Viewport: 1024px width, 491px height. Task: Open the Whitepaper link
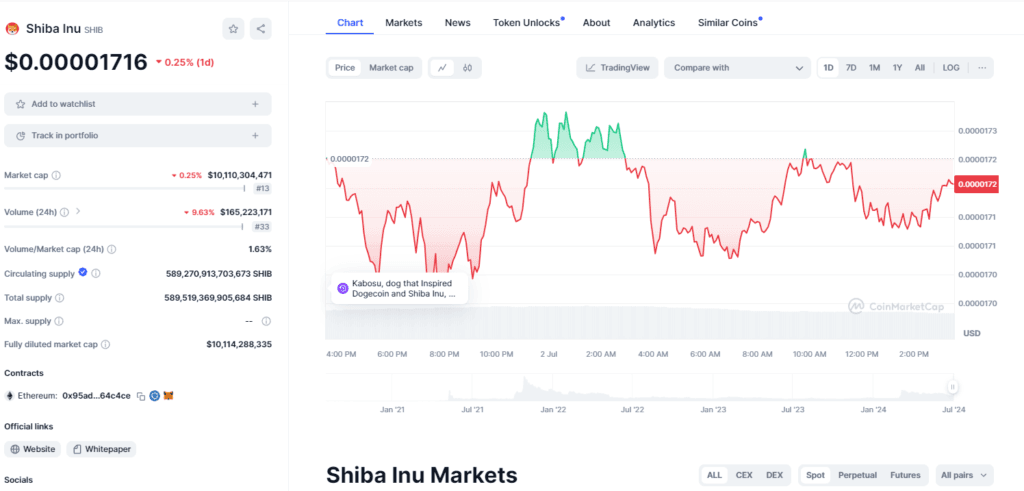click(x=101, y=449)
